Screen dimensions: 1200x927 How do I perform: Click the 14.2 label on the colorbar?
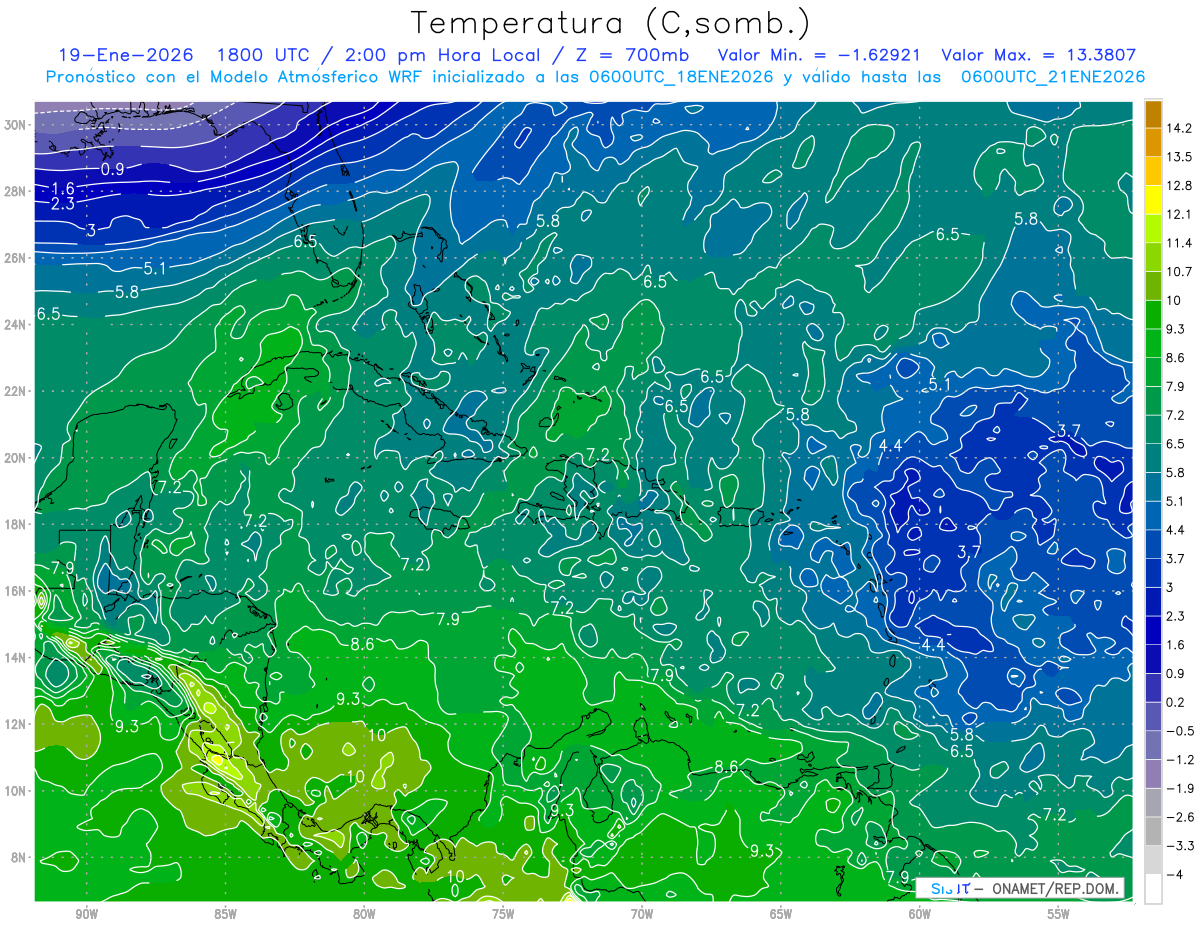tap(1177, 128)
